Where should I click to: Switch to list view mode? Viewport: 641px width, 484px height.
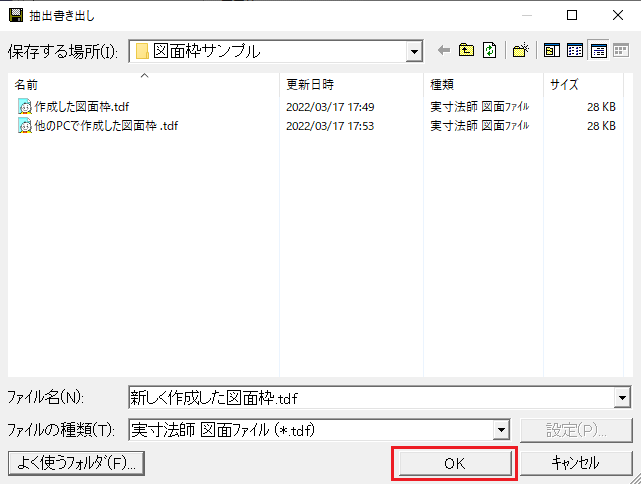(x=575, y=51)
